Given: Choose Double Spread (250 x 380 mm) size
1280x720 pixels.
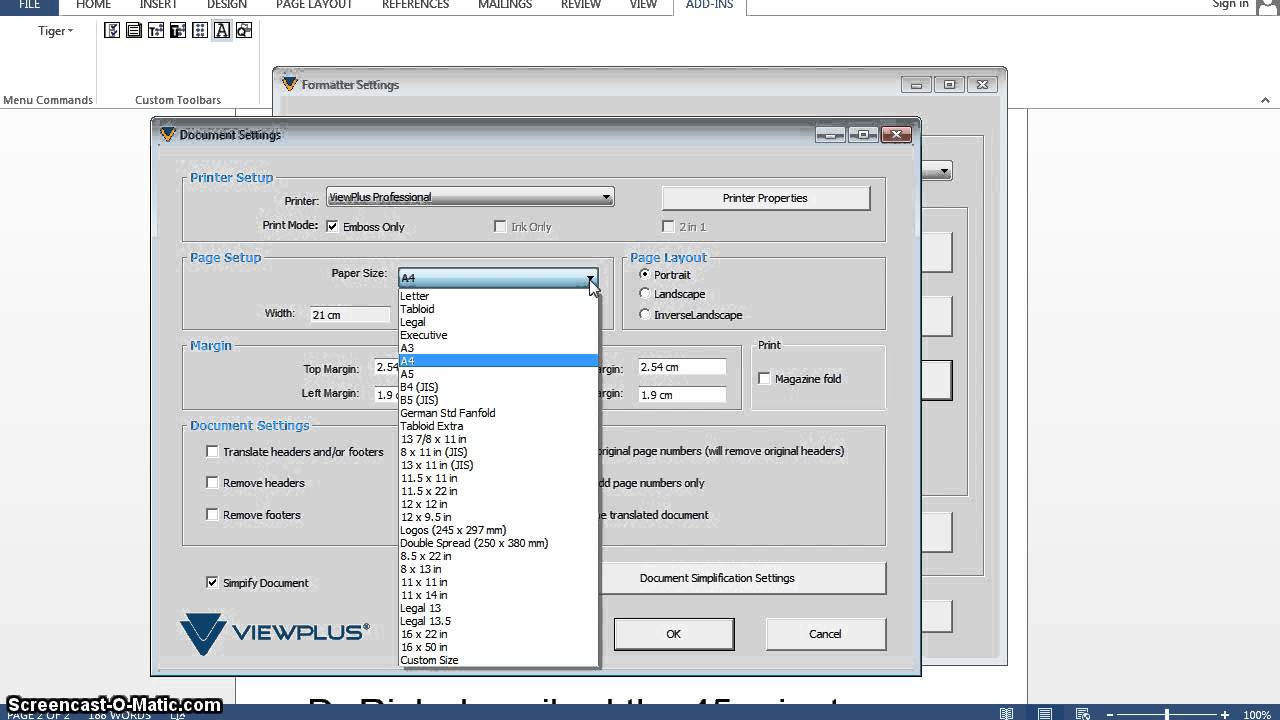Looking at the screenshot, I should [498, 543].
